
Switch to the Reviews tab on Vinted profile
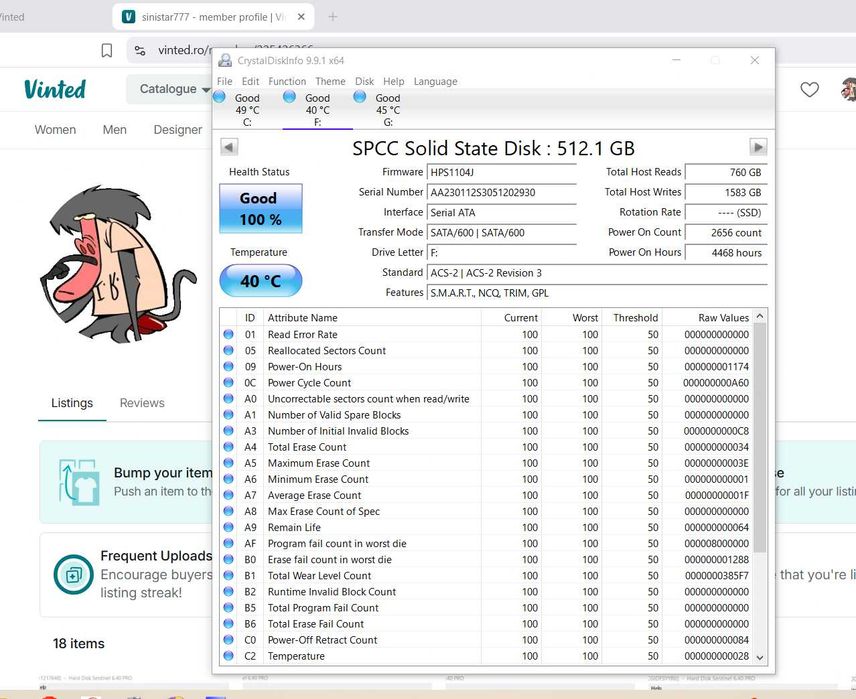[x=142, y=403]
